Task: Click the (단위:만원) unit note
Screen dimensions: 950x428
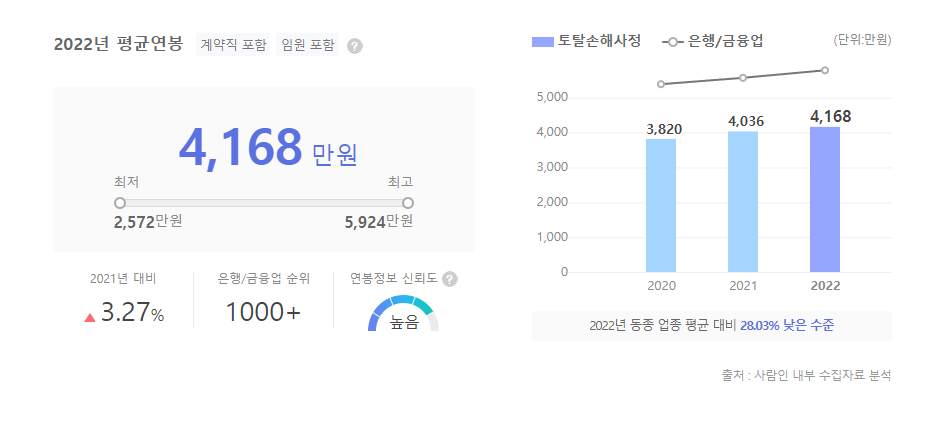Action: pos(862,41)
